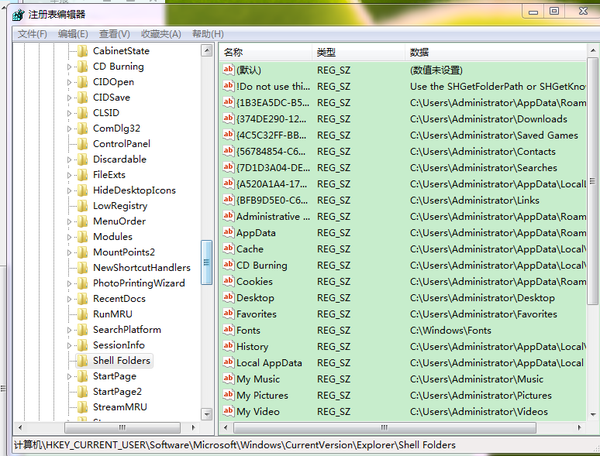
Task: Select the StreamMRU folder icon
Action: click(82, 407)
